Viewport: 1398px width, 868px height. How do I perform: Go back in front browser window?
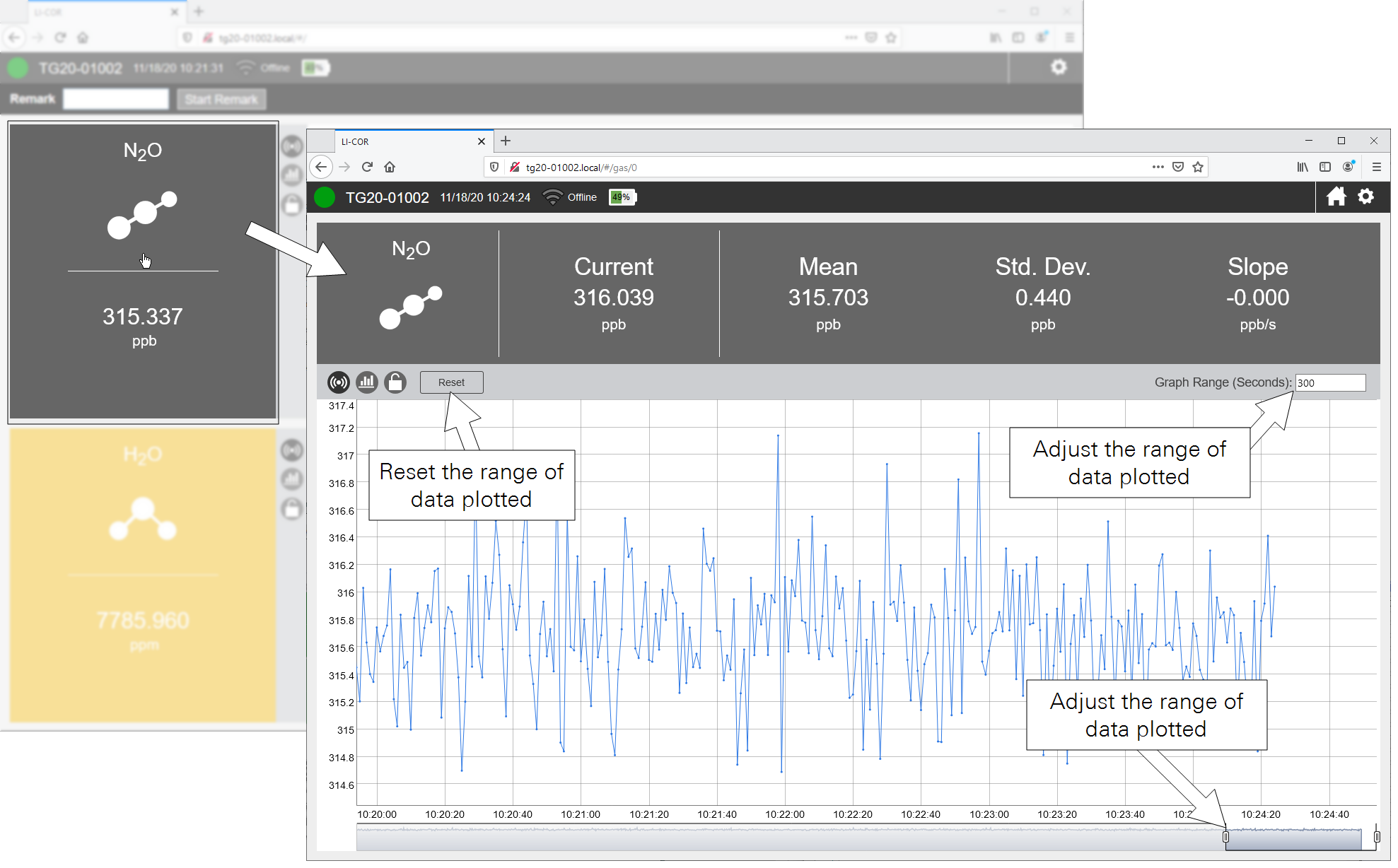tap(321, 167)
